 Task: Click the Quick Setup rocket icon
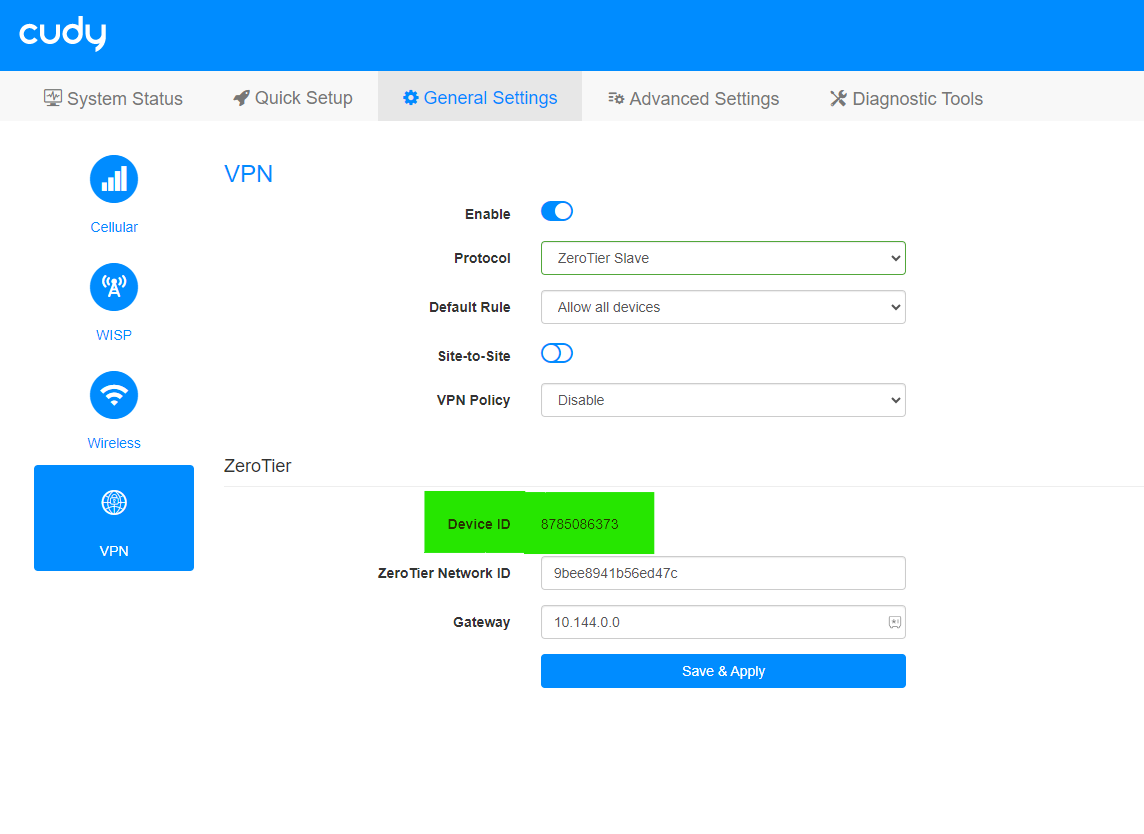click(241, 98)
